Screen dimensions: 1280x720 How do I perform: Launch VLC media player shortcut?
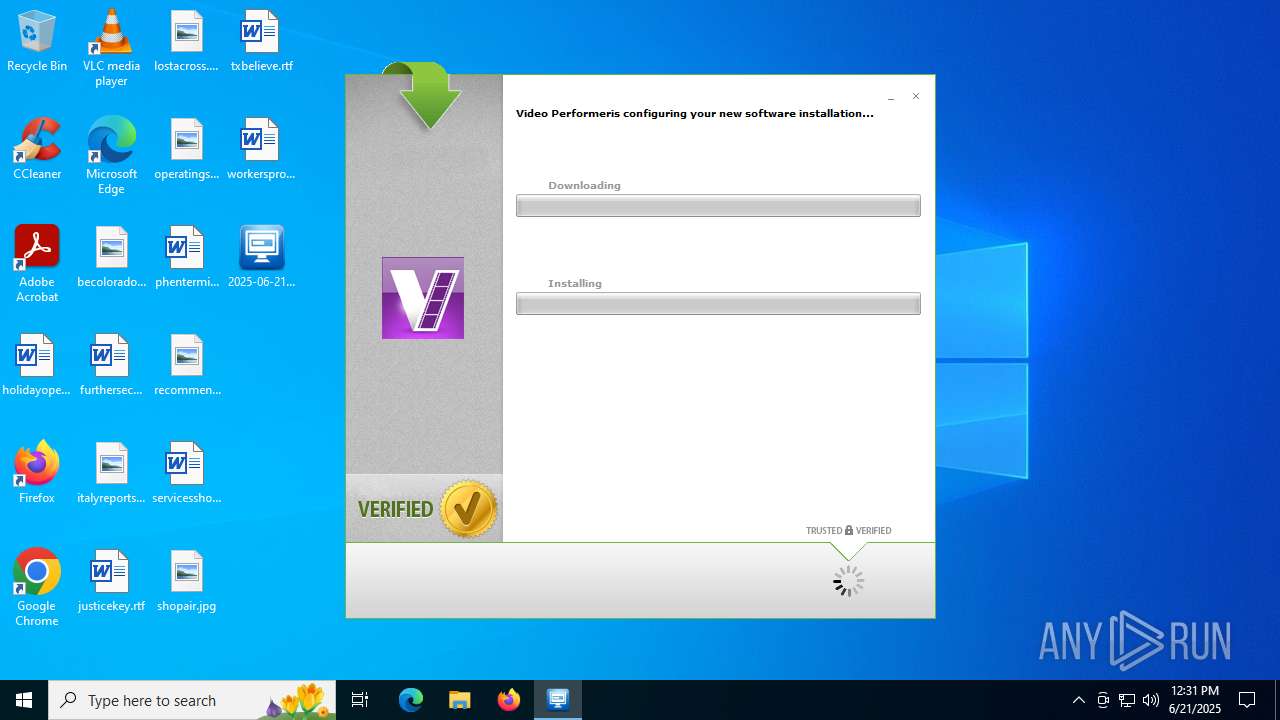click(111, 47)
